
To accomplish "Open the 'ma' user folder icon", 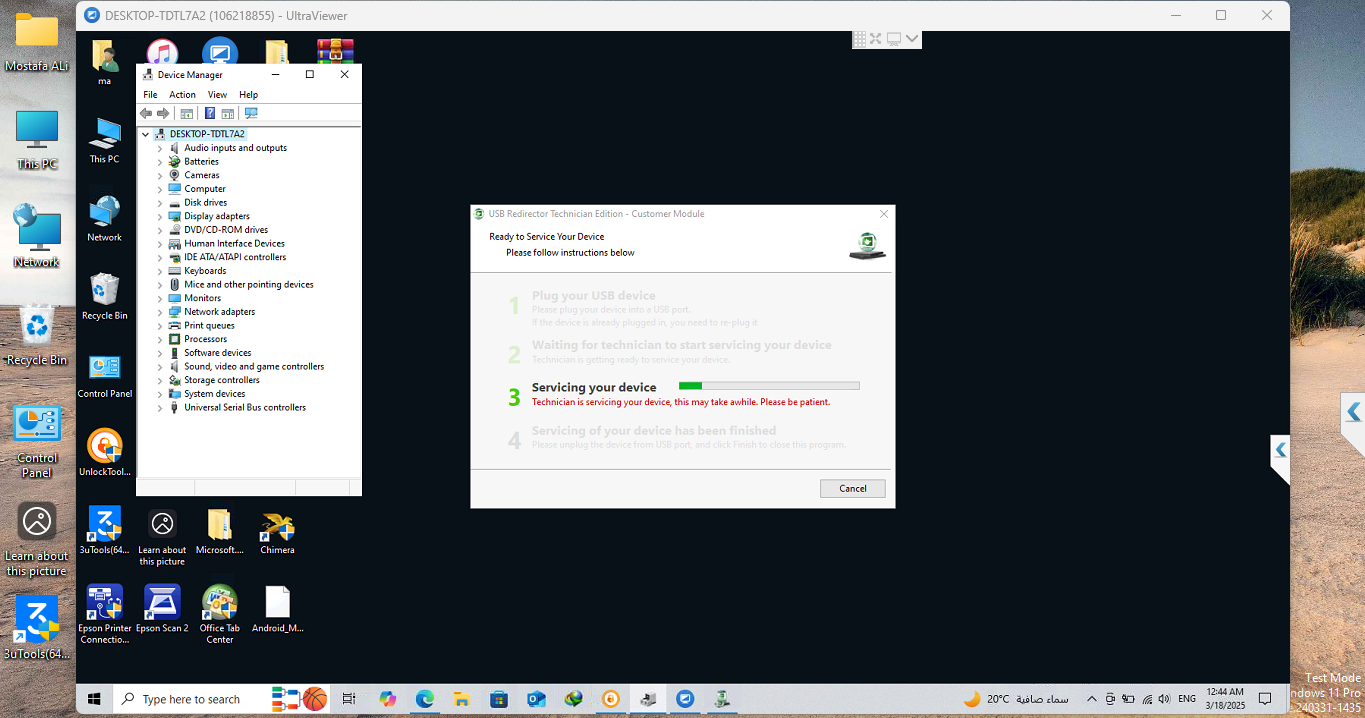I will (105, 63).
